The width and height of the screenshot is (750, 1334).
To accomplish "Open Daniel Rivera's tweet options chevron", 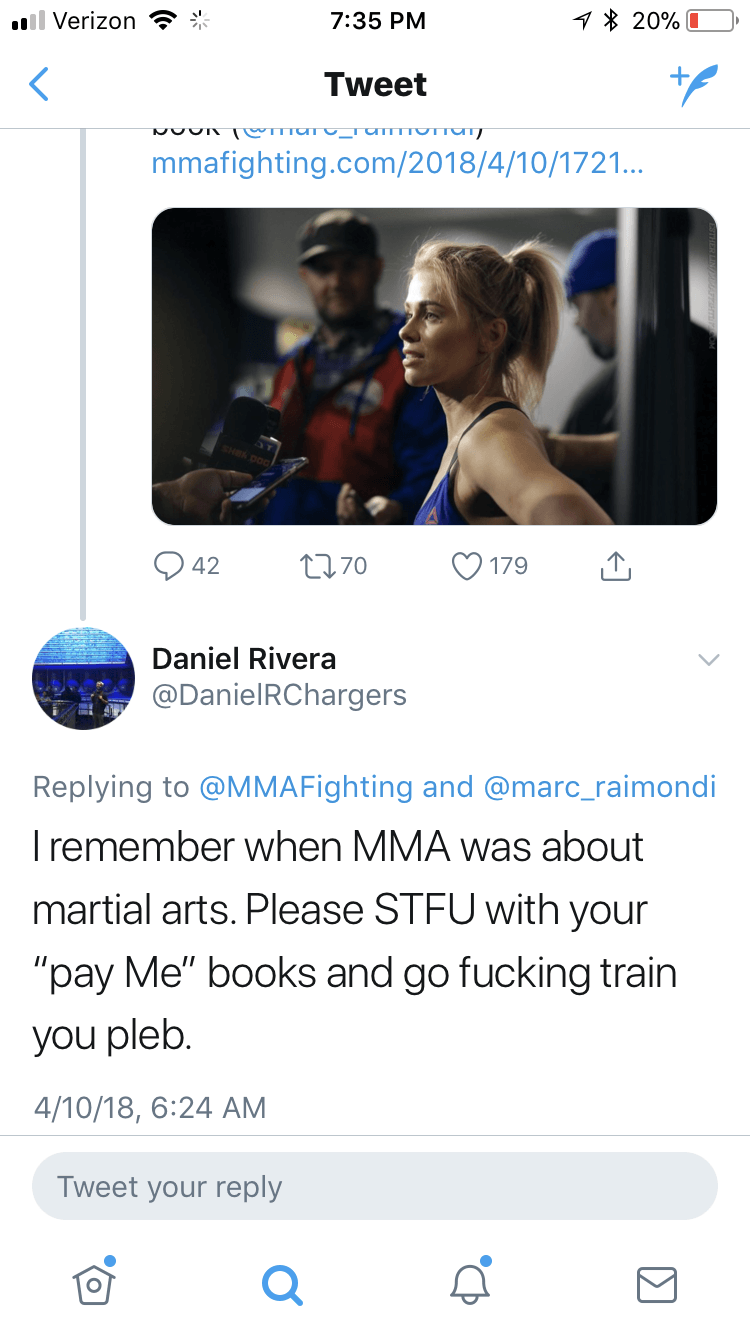I will point(708,660).
